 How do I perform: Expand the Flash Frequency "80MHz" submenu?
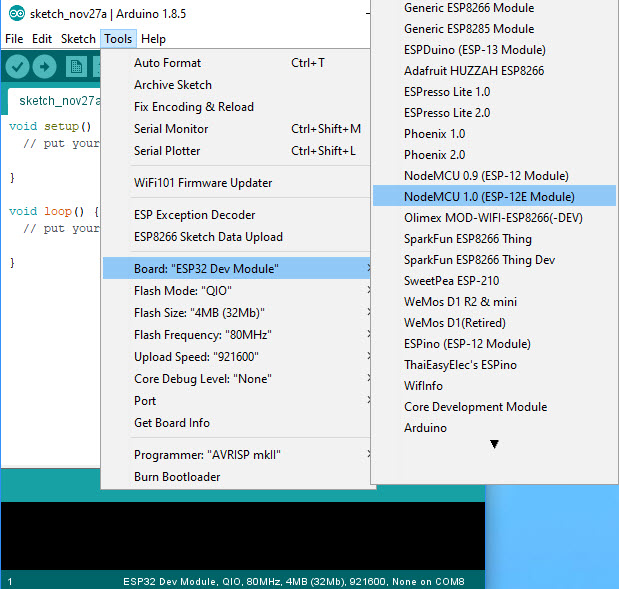(x=236, y=335)
